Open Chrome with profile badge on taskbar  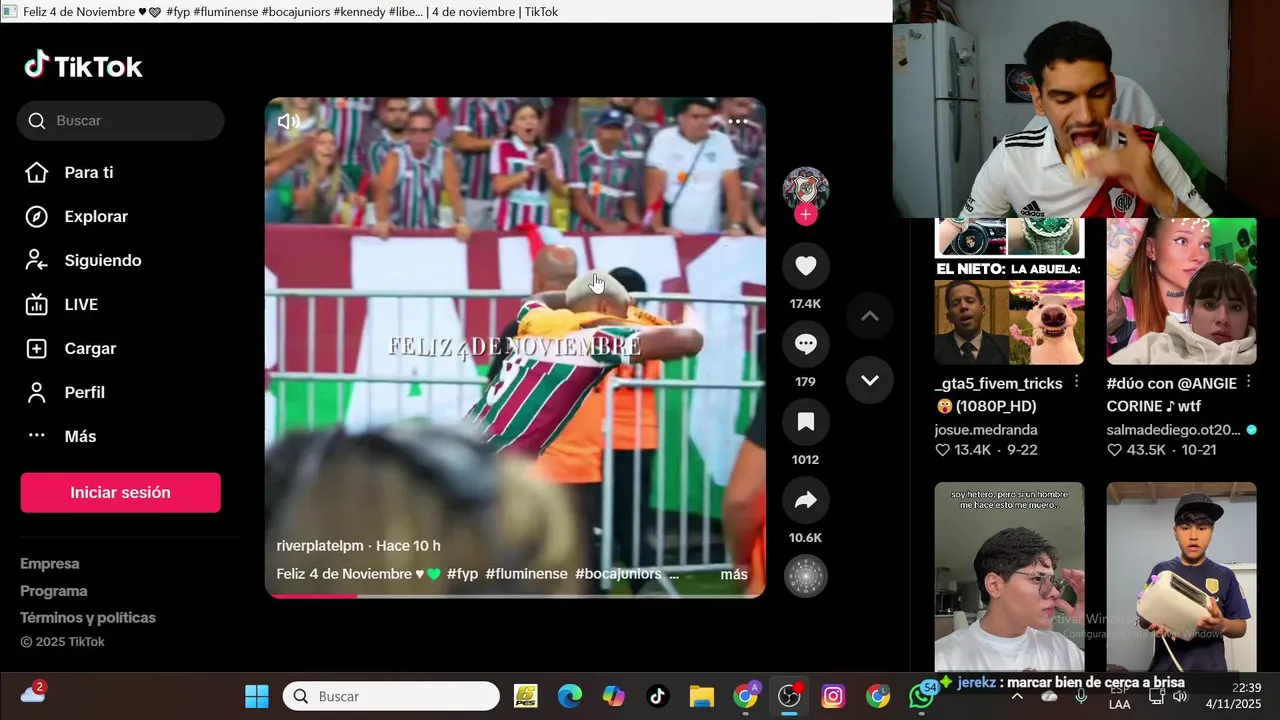(x=746, y=696)
